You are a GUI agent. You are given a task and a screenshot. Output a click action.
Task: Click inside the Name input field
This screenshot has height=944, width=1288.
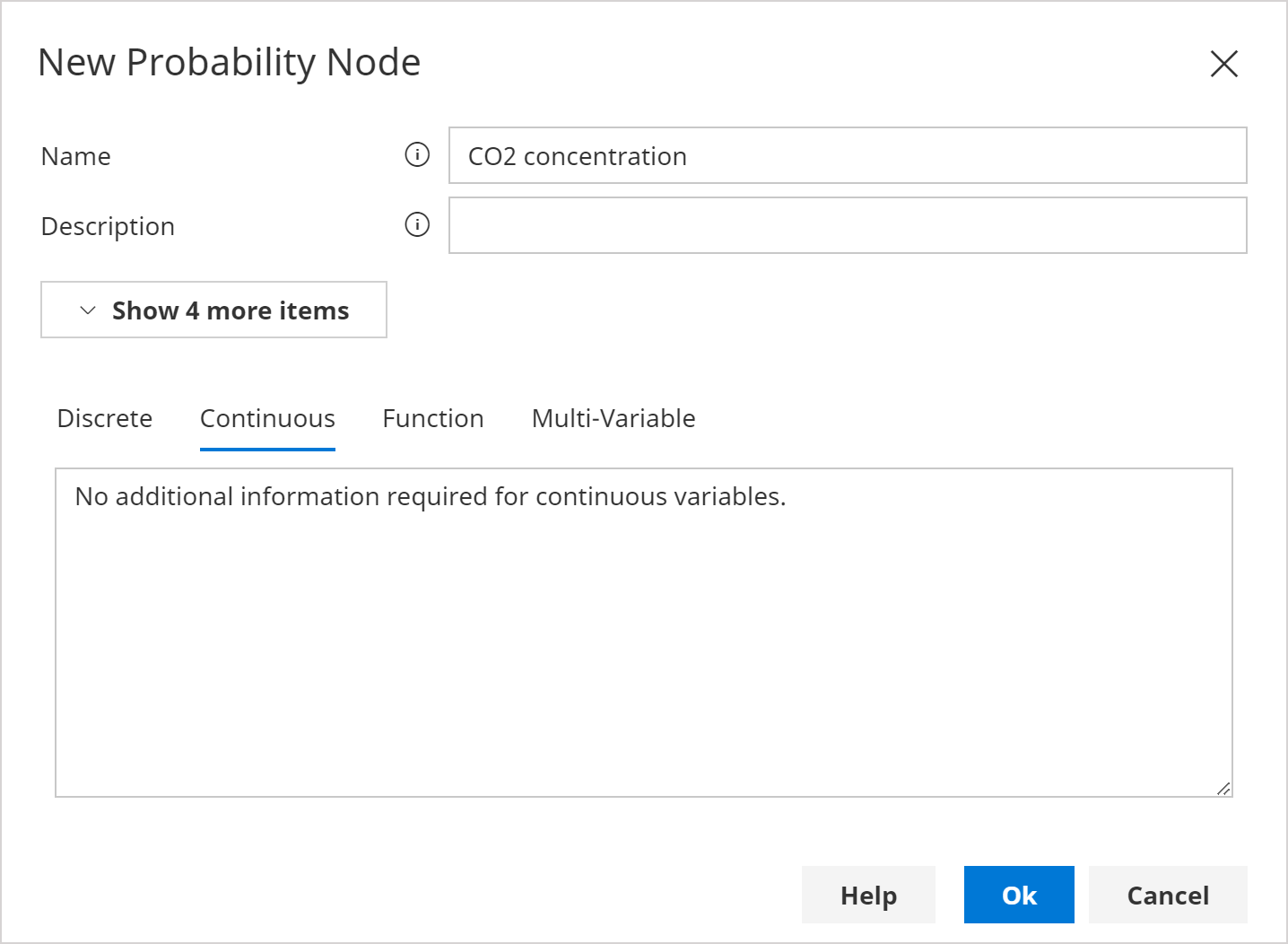point(848,155)
